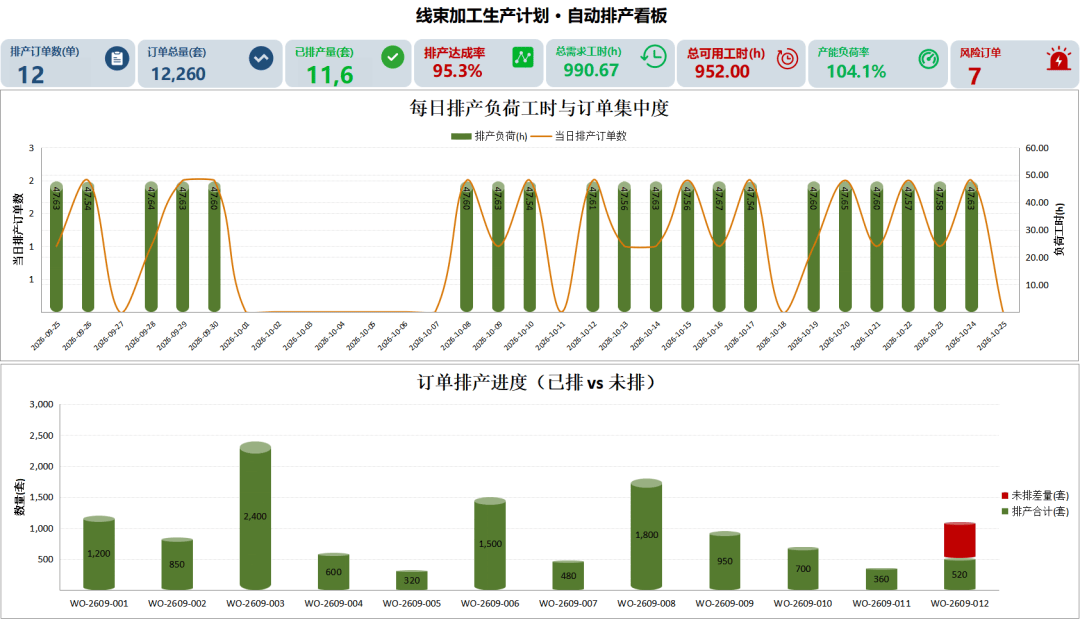The image size is (1080, 620).
Task: Click the WO-2609-006 axis label
Action: pyautogui.click(x=490, y=603)
